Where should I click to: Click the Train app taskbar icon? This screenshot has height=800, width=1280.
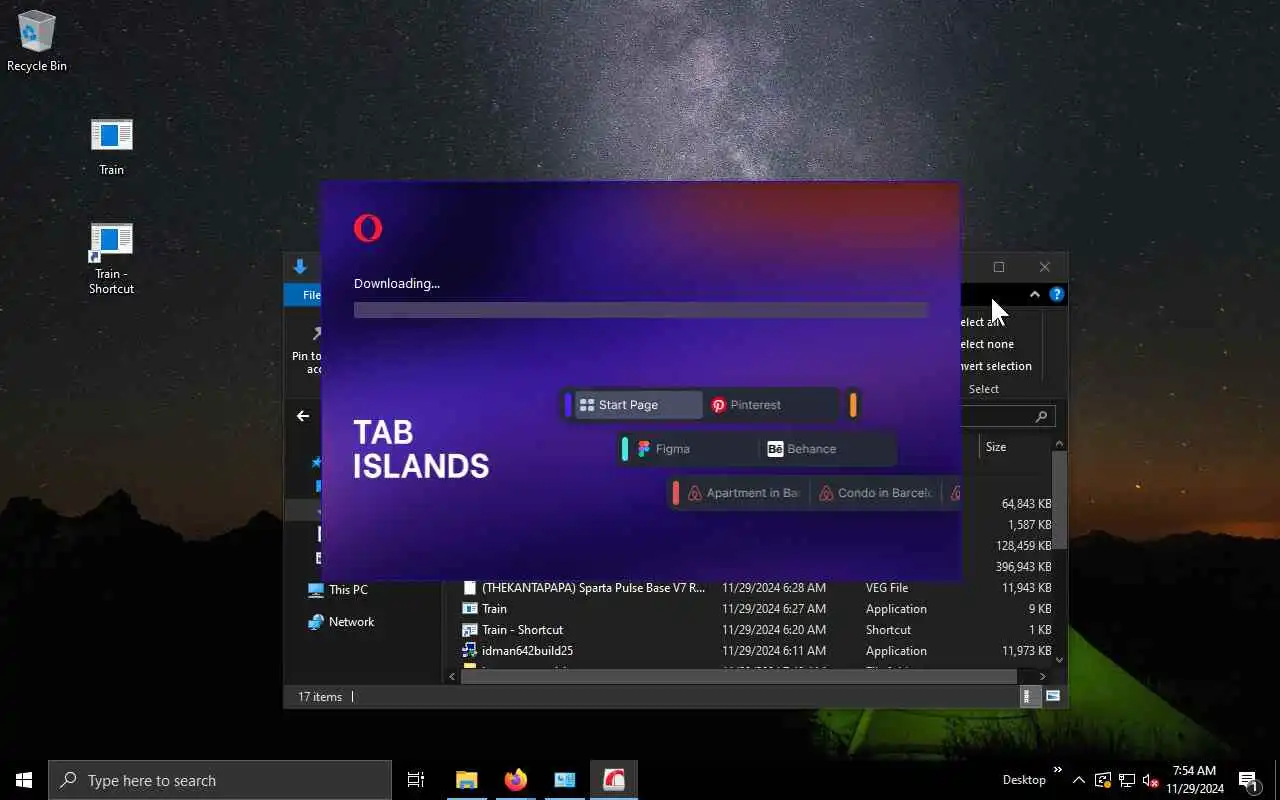565,780
